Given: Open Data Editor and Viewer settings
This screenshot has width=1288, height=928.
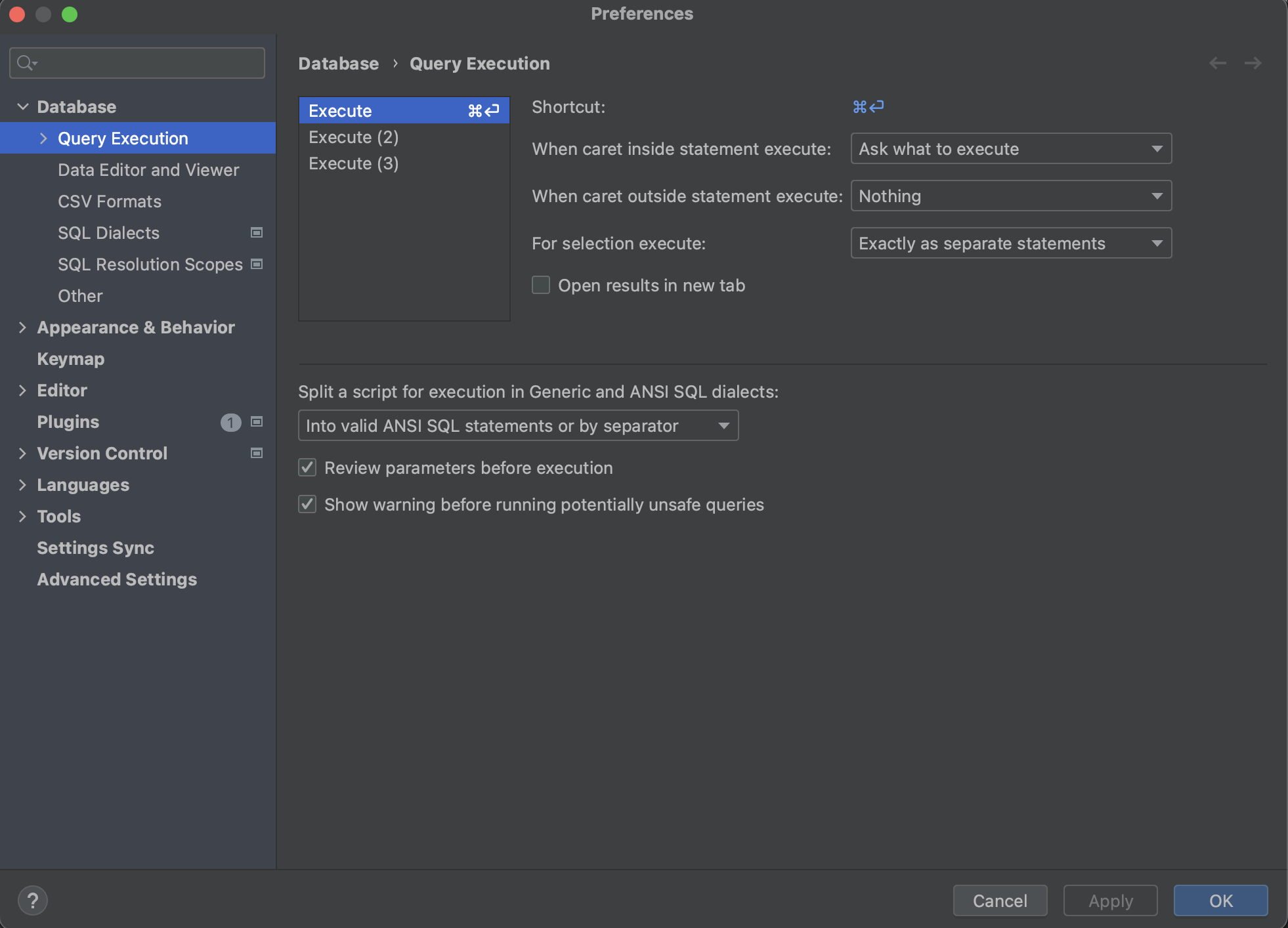Looking at the screenshot, I should click(x=148, y=170).
